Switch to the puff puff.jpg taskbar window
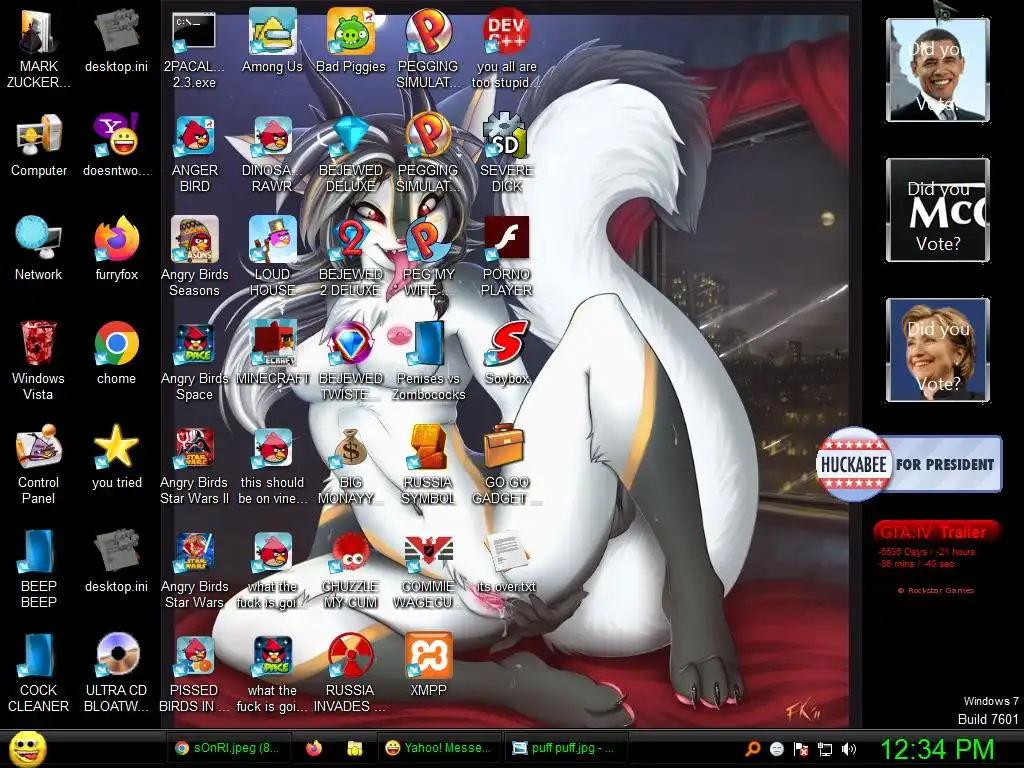This screenshot has height=768, width=1024. [566, 748]
